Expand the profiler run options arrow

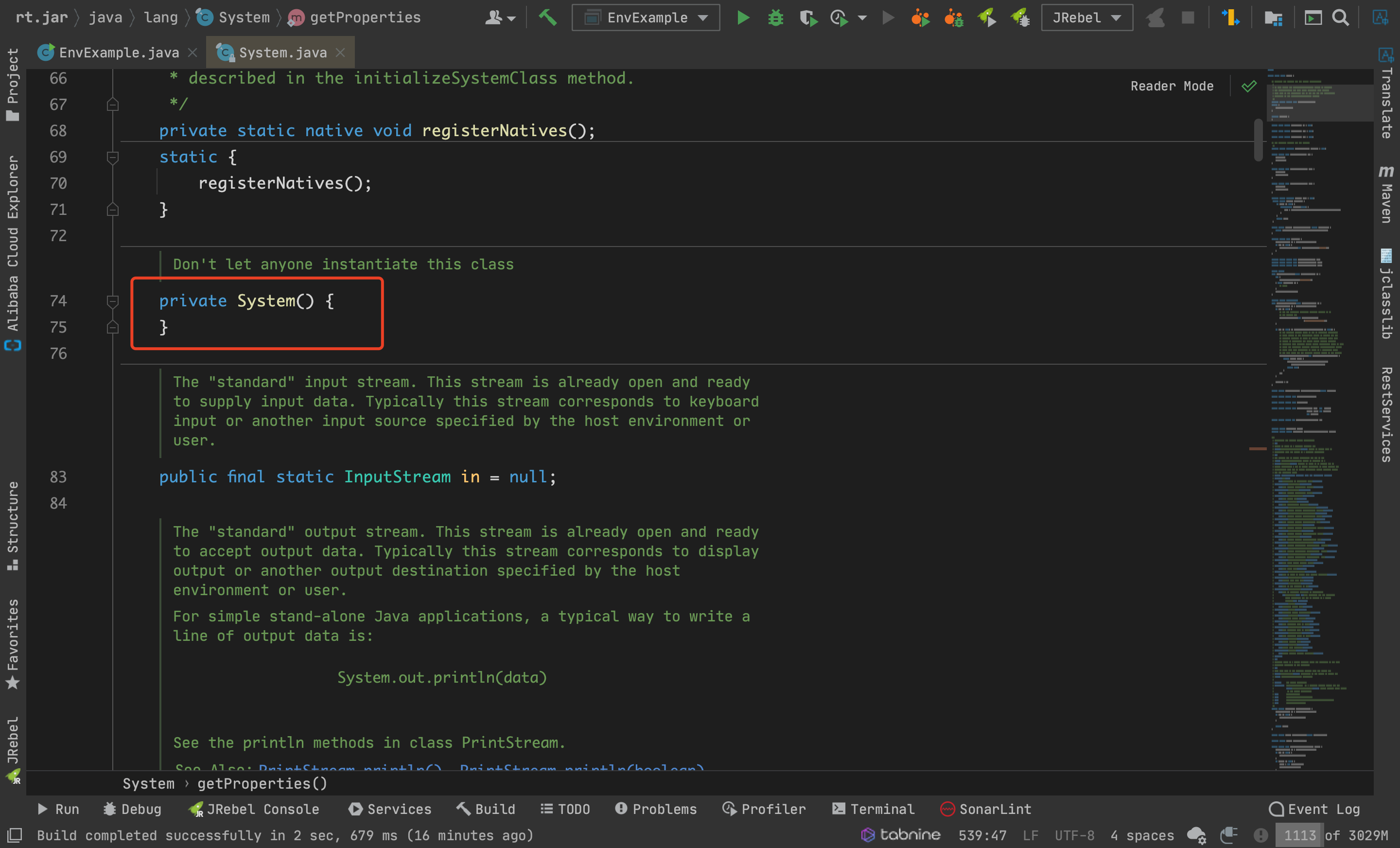(x=862, y=18)
